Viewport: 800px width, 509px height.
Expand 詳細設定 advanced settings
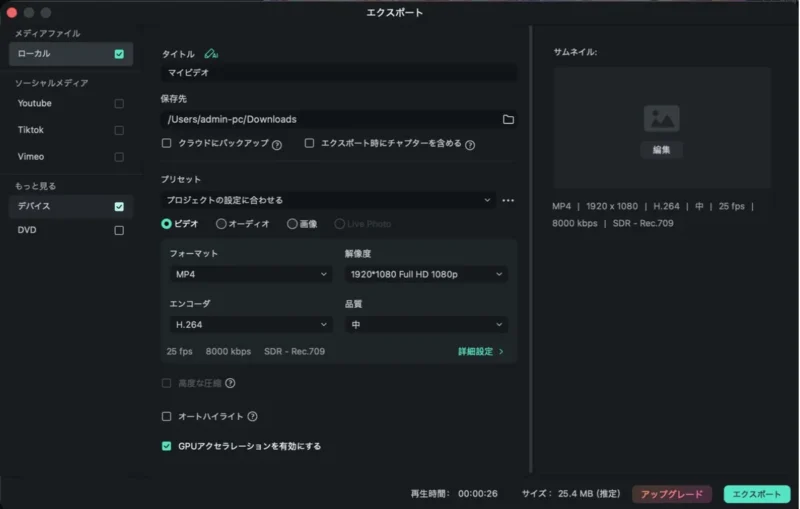[x=481, y=351]
